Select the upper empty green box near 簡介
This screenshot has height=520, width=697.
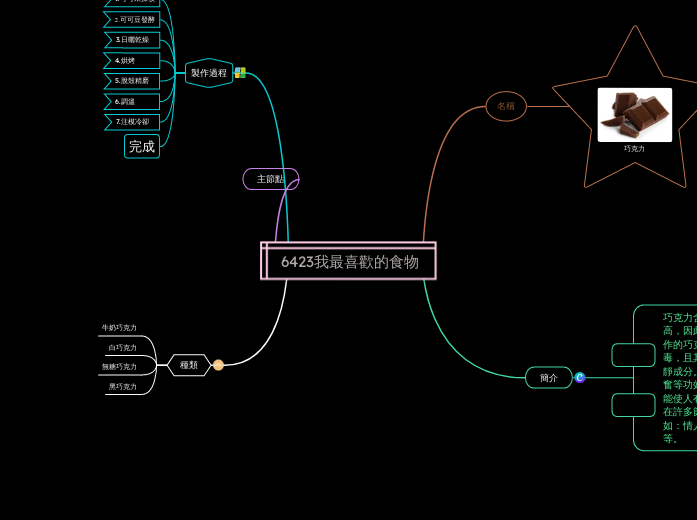(633, 355)
